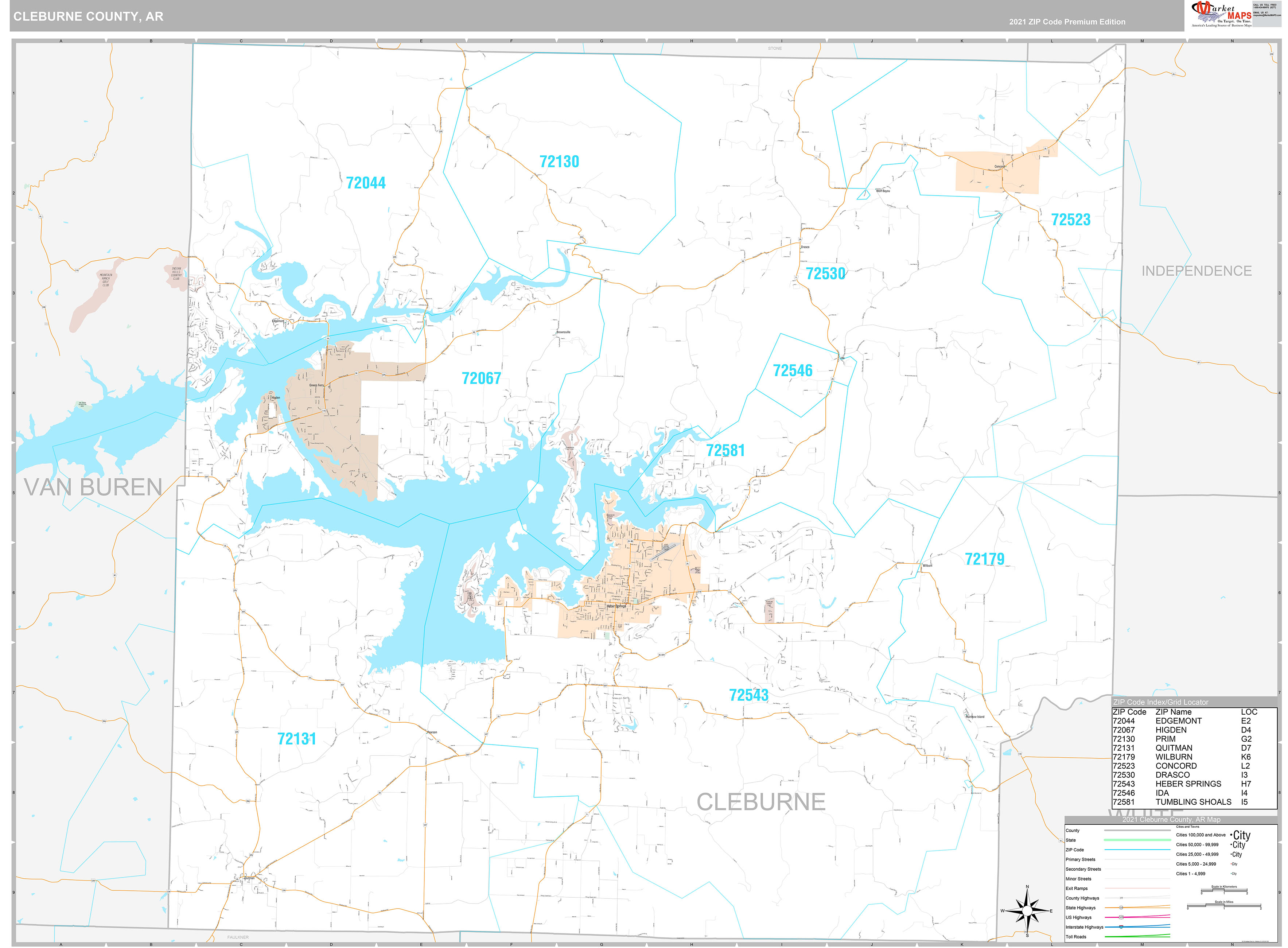The image size is (1288, 948).
Task: Click the Heber Springs city label
Action: [617, 606]
